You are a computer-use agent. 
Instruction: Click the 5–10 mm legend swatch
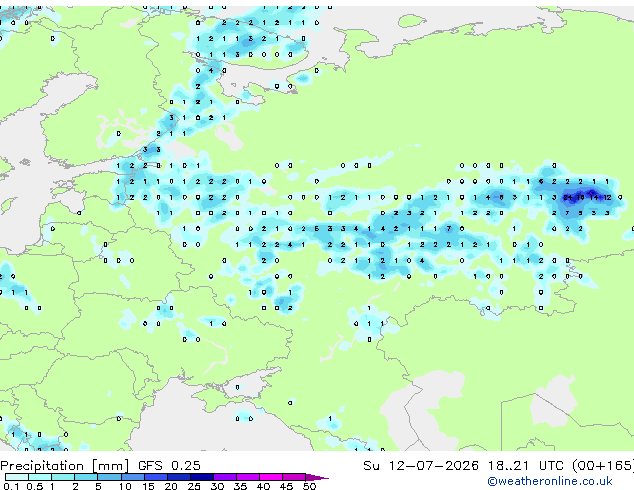click(x=109, y=477)
